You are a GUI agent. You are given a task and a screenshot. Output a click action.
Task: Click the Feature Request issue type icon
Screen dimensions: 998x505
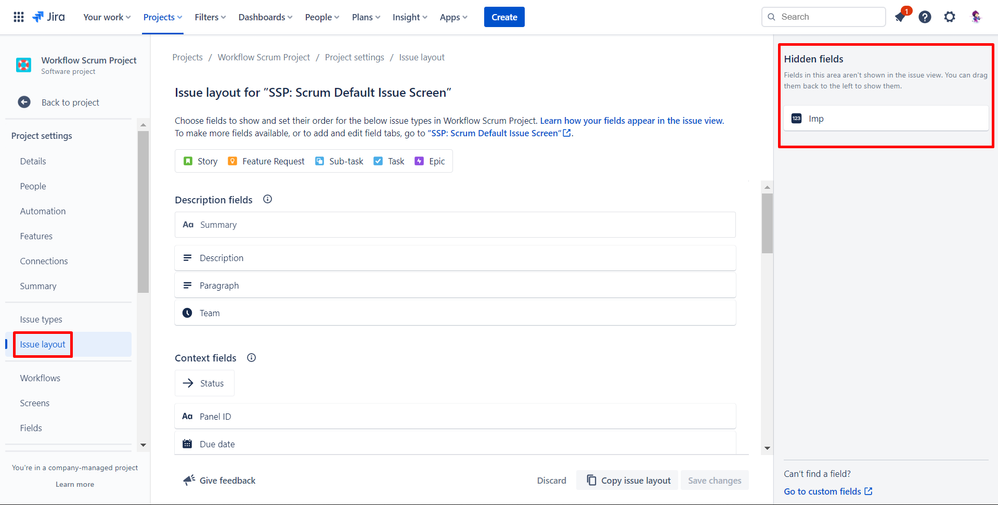(x=232, y=161)
